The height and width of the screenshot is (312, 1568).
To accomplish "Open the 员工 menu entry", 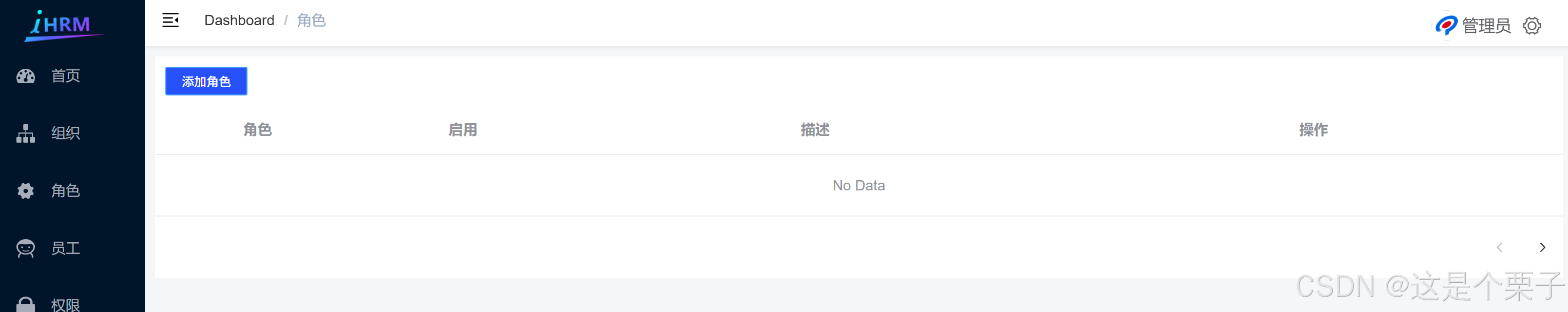I will point(72,248).
